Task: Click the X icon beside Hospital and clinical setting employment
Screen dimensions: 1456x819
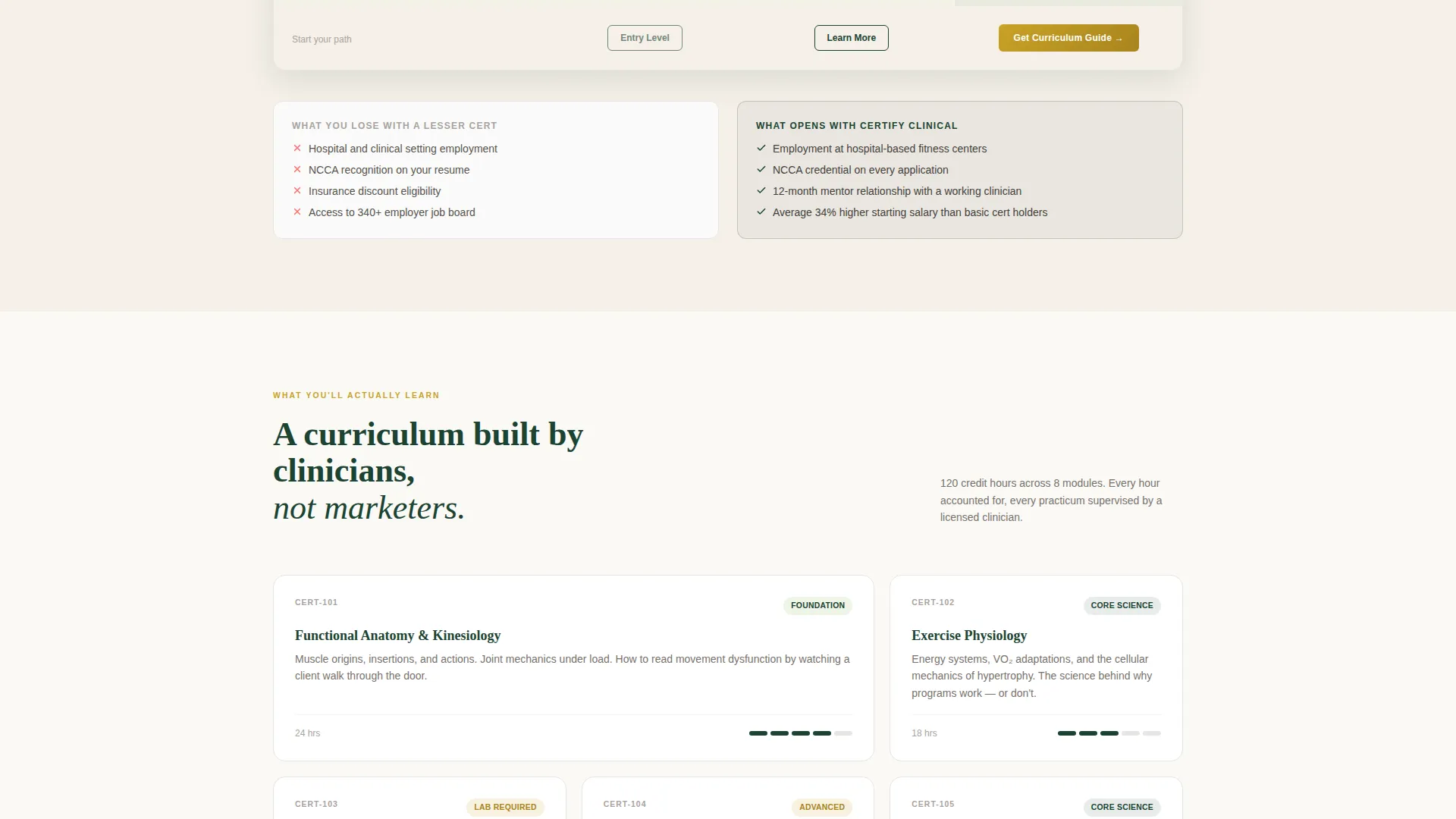Action: [297, 149]
